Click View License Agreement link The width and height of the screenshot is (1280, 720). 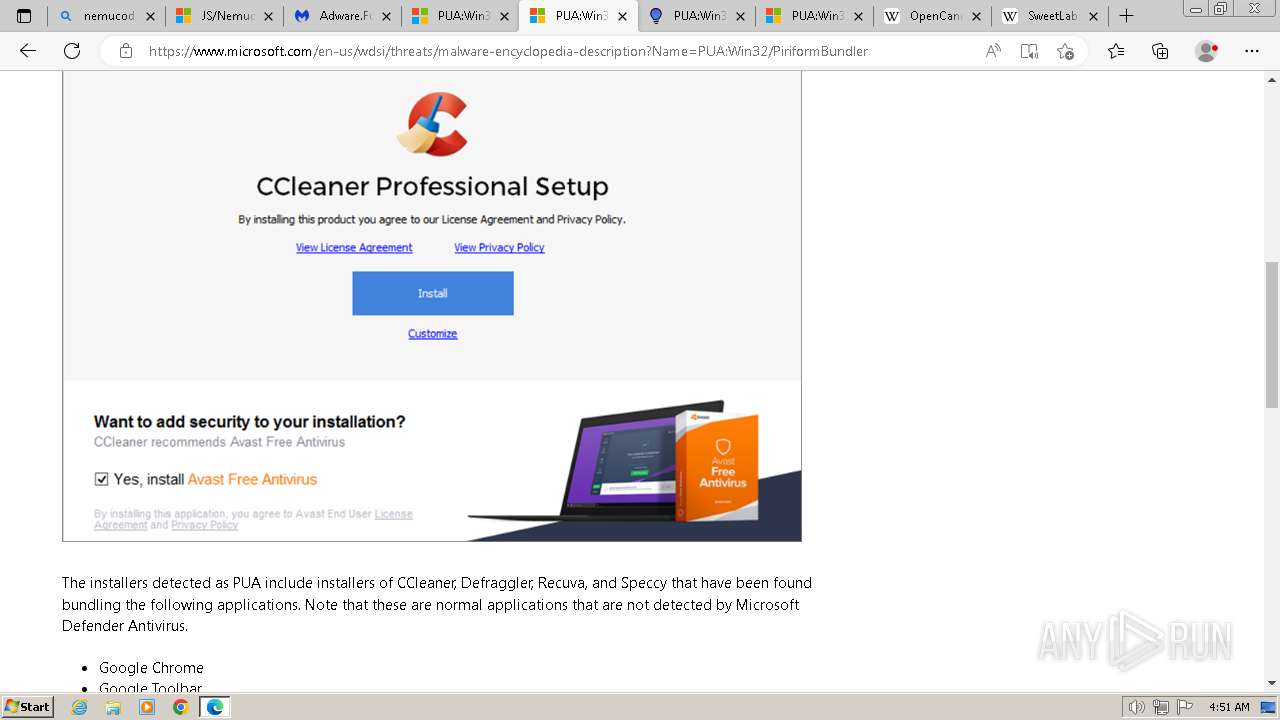tap(354, 247)
